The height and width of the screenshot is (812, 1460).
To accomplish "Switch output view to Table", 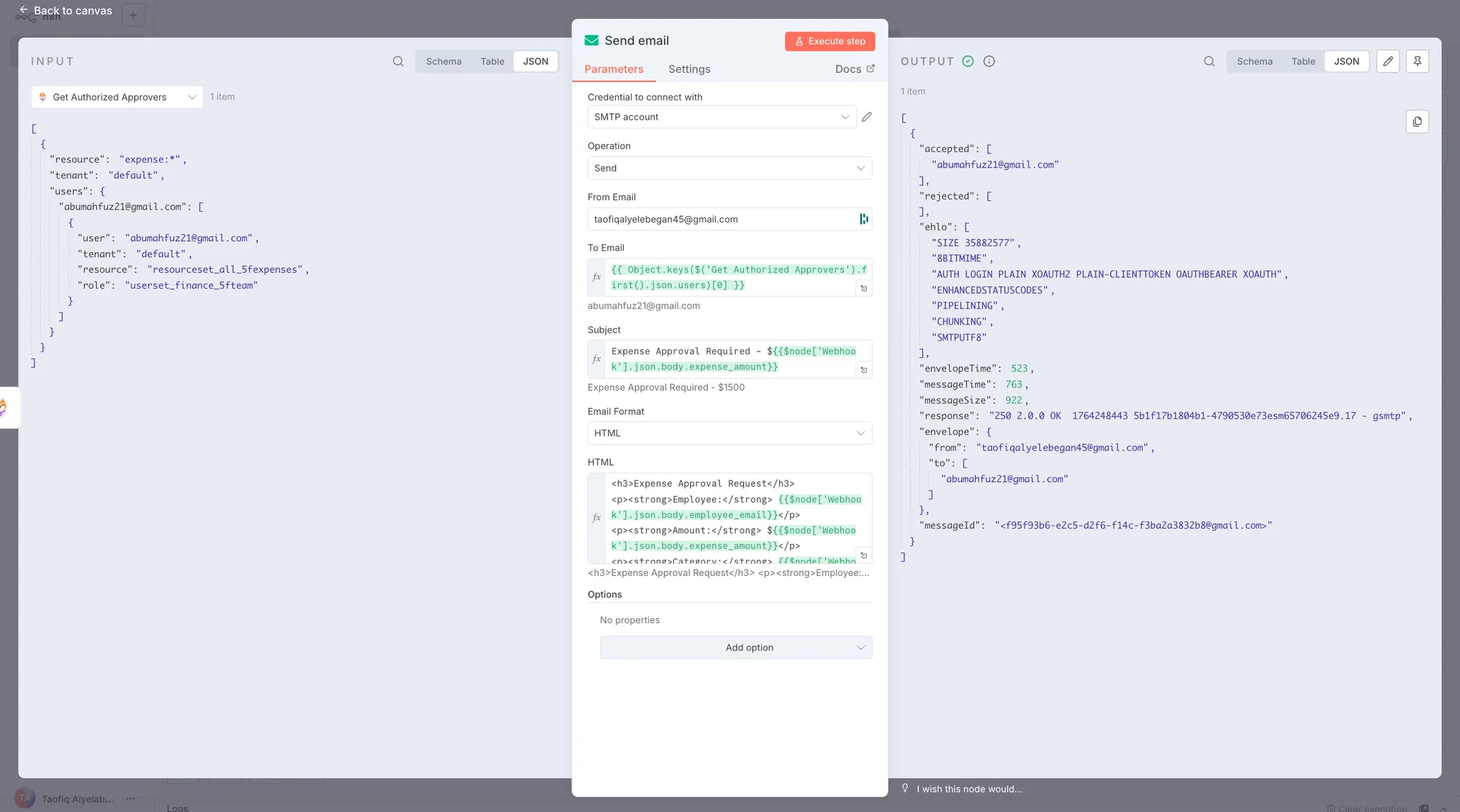I will (1303, 61).
